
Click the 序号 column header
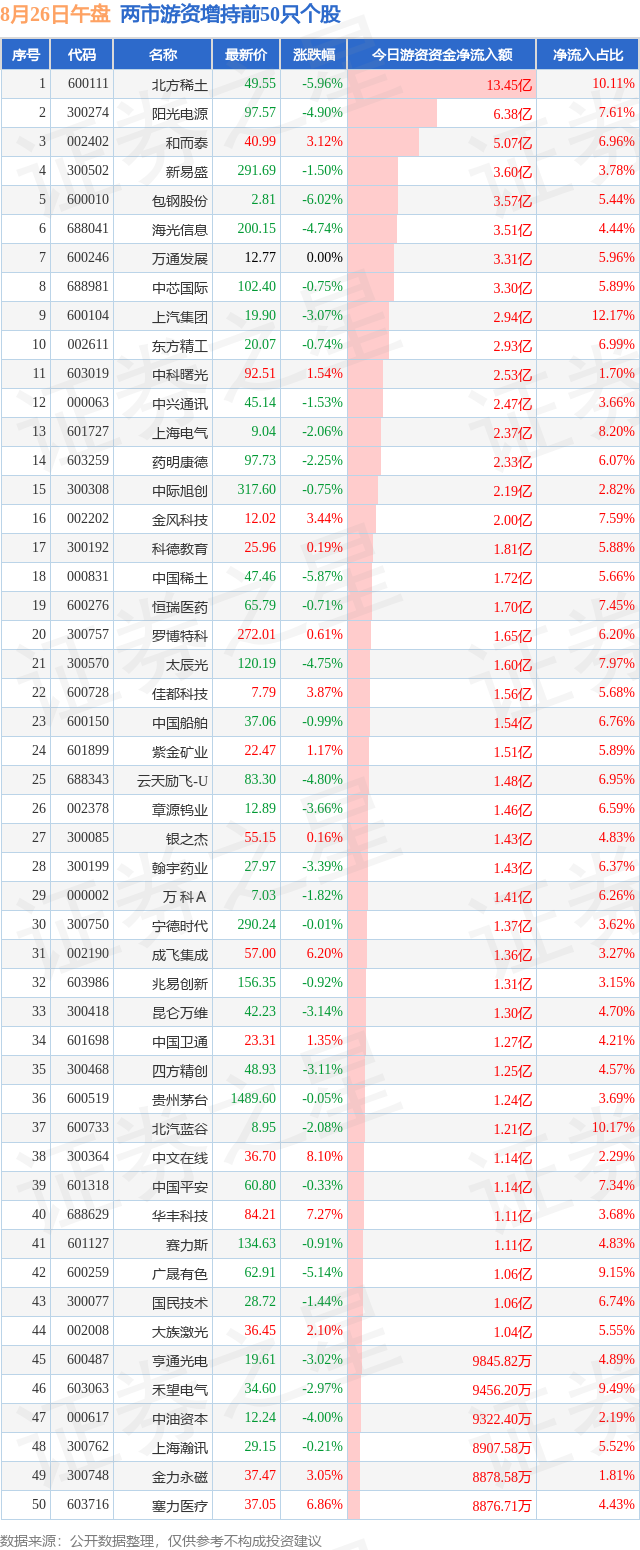click(x=26, y=55)
